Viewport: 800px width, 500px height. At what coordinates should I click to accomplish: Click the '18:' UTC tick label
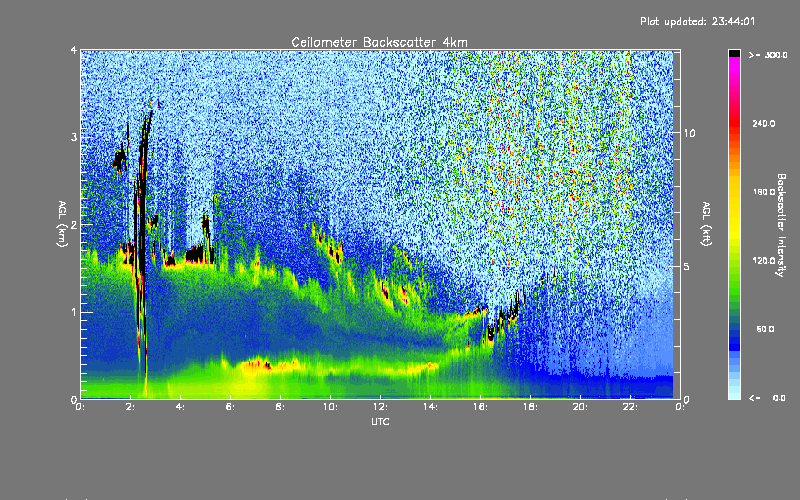pyautogui.click(x=530, y=407)
